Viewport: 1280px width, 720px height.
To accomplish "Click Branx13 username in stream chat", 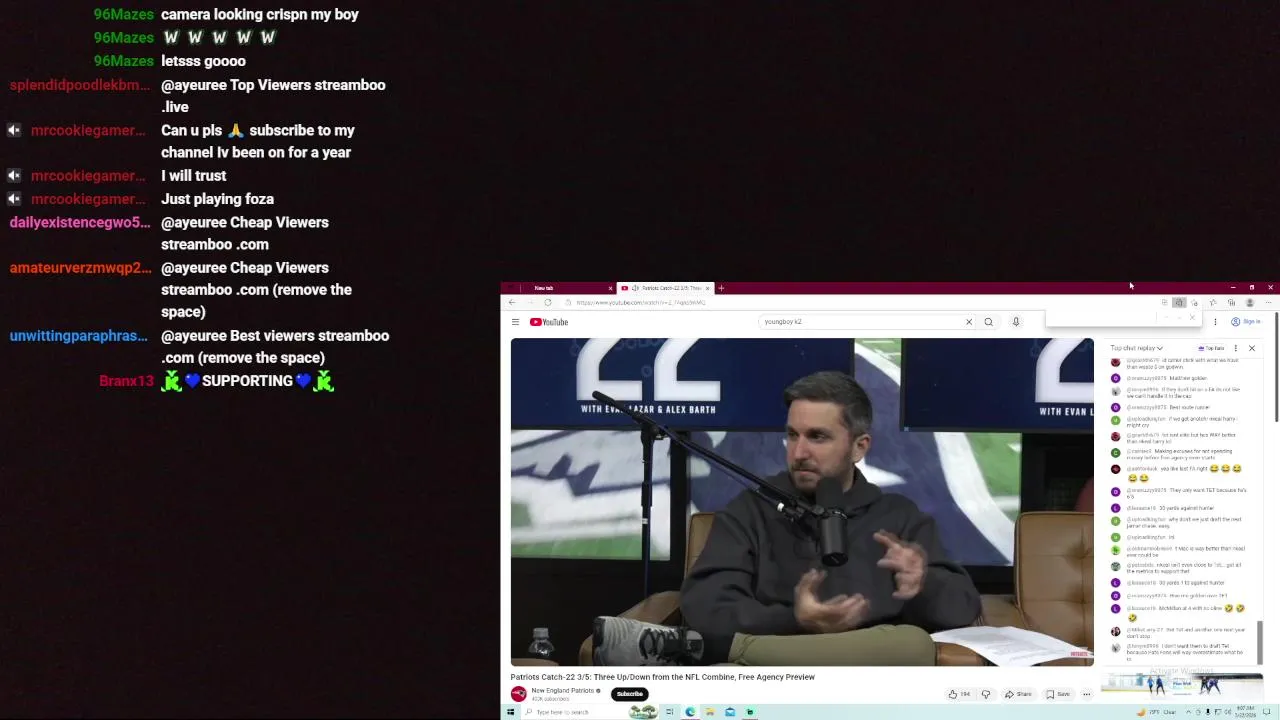I will point(126,381).
